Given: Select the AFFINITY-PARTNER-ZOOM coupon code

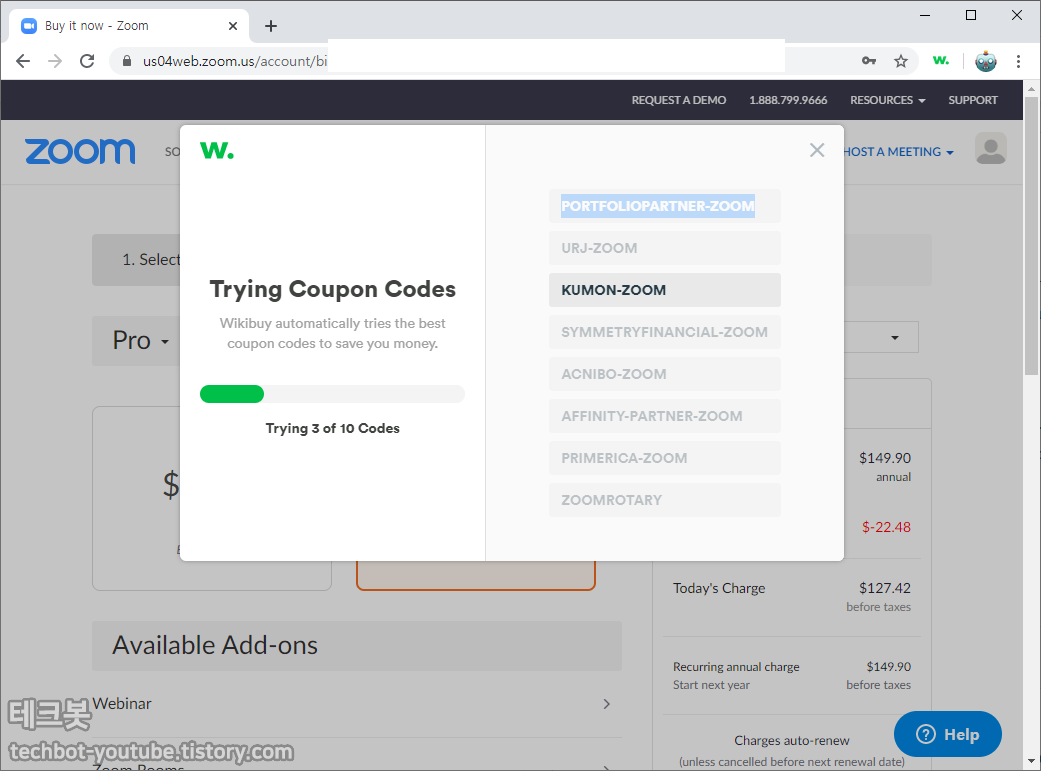Looking at the screenshot, I should coord(665,416).
